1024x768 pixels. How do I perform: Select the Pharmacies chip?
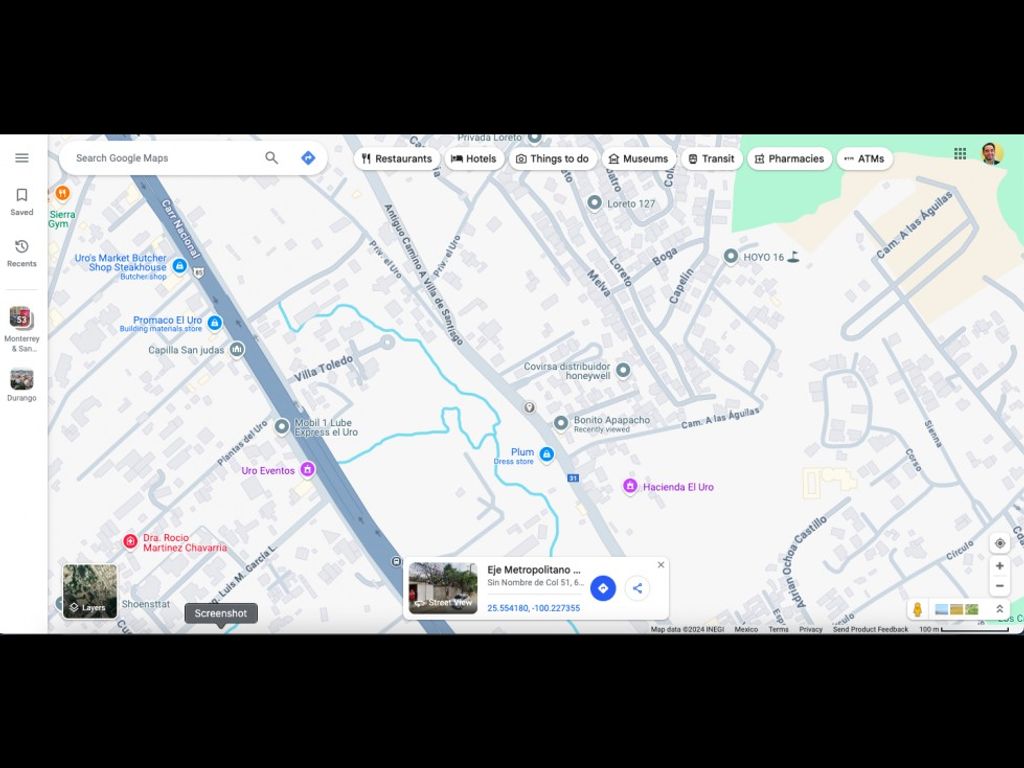(x=790, y=159)
